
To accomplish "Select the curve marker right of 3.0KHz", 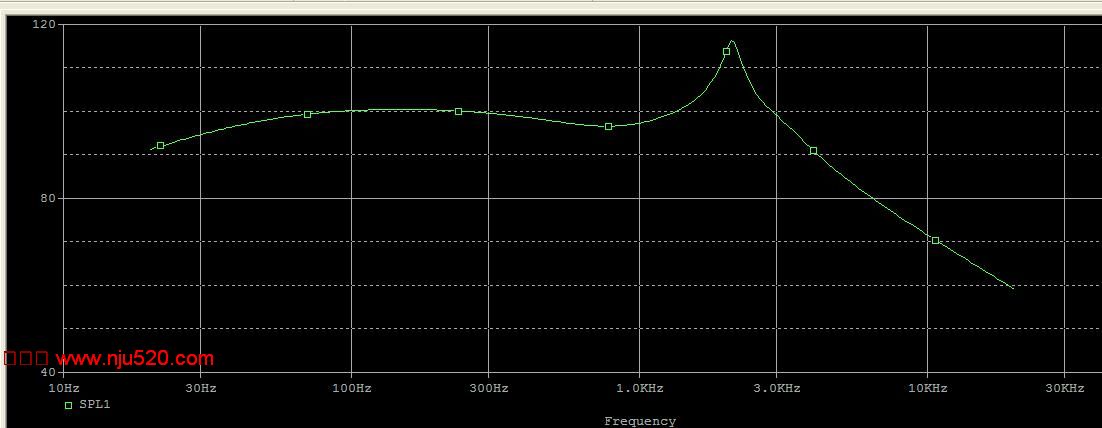I will point(813,150).
